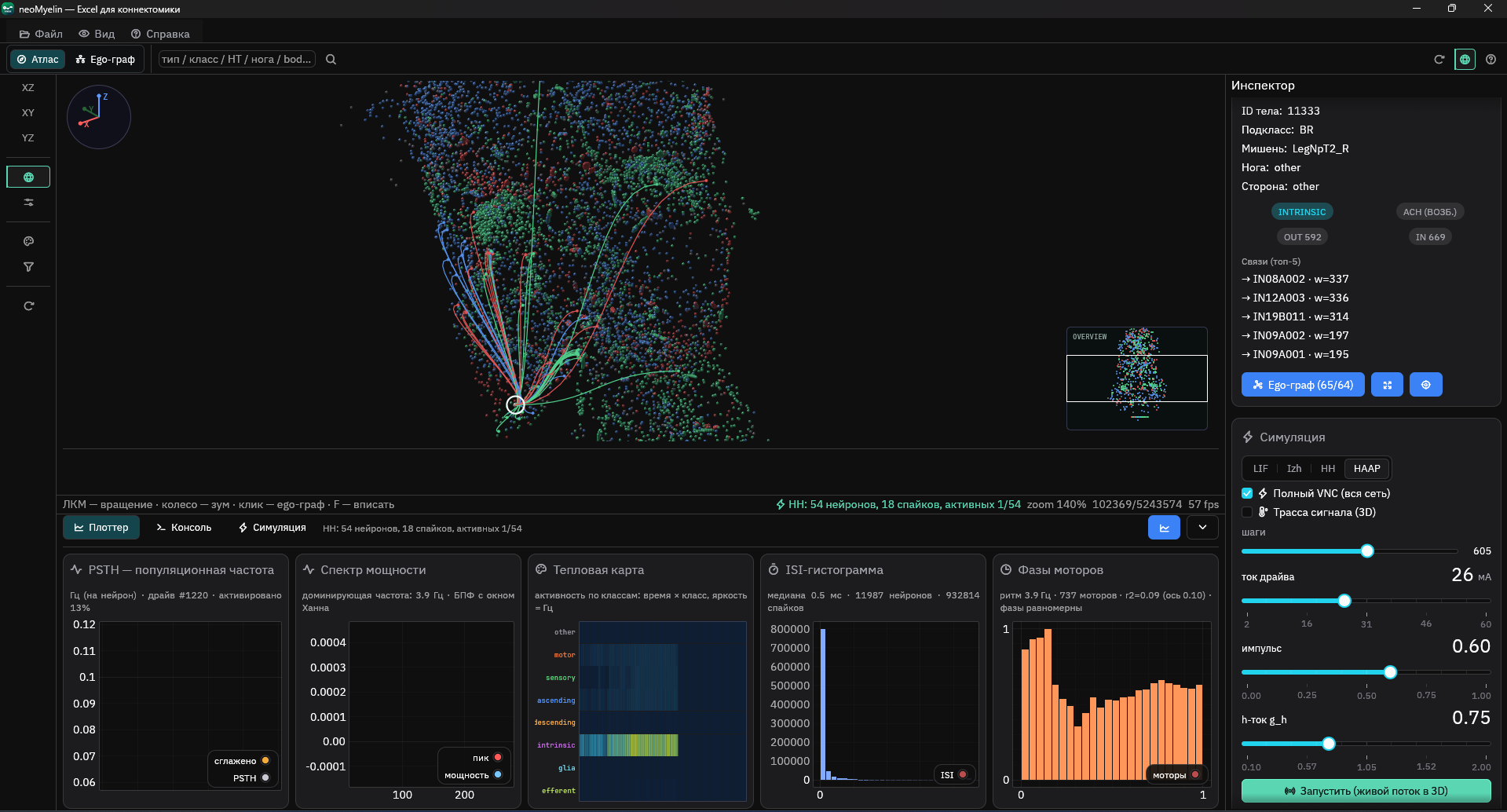Viewport: 1507px width, 812px height.
Task: Select the Izh model
Action: [1293, 469]
